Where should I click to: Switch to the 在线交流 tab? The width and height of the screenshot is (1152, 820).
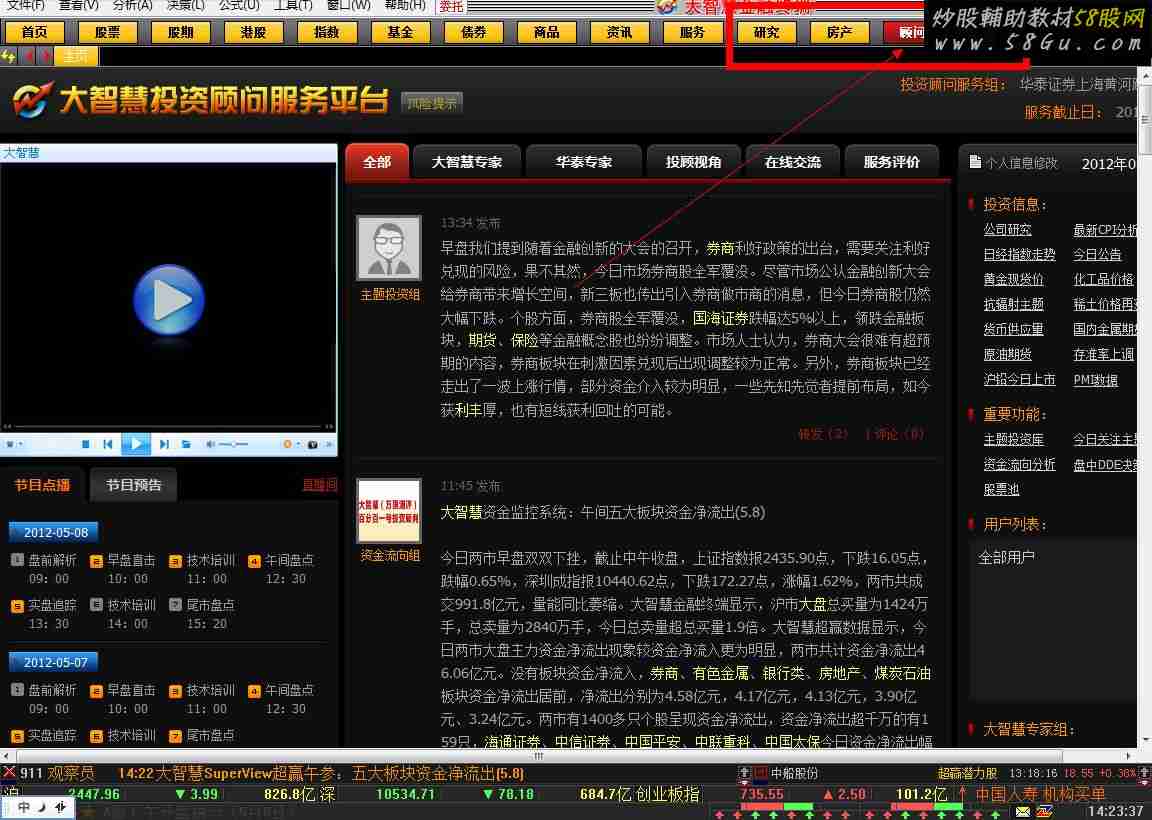point(793,162)
